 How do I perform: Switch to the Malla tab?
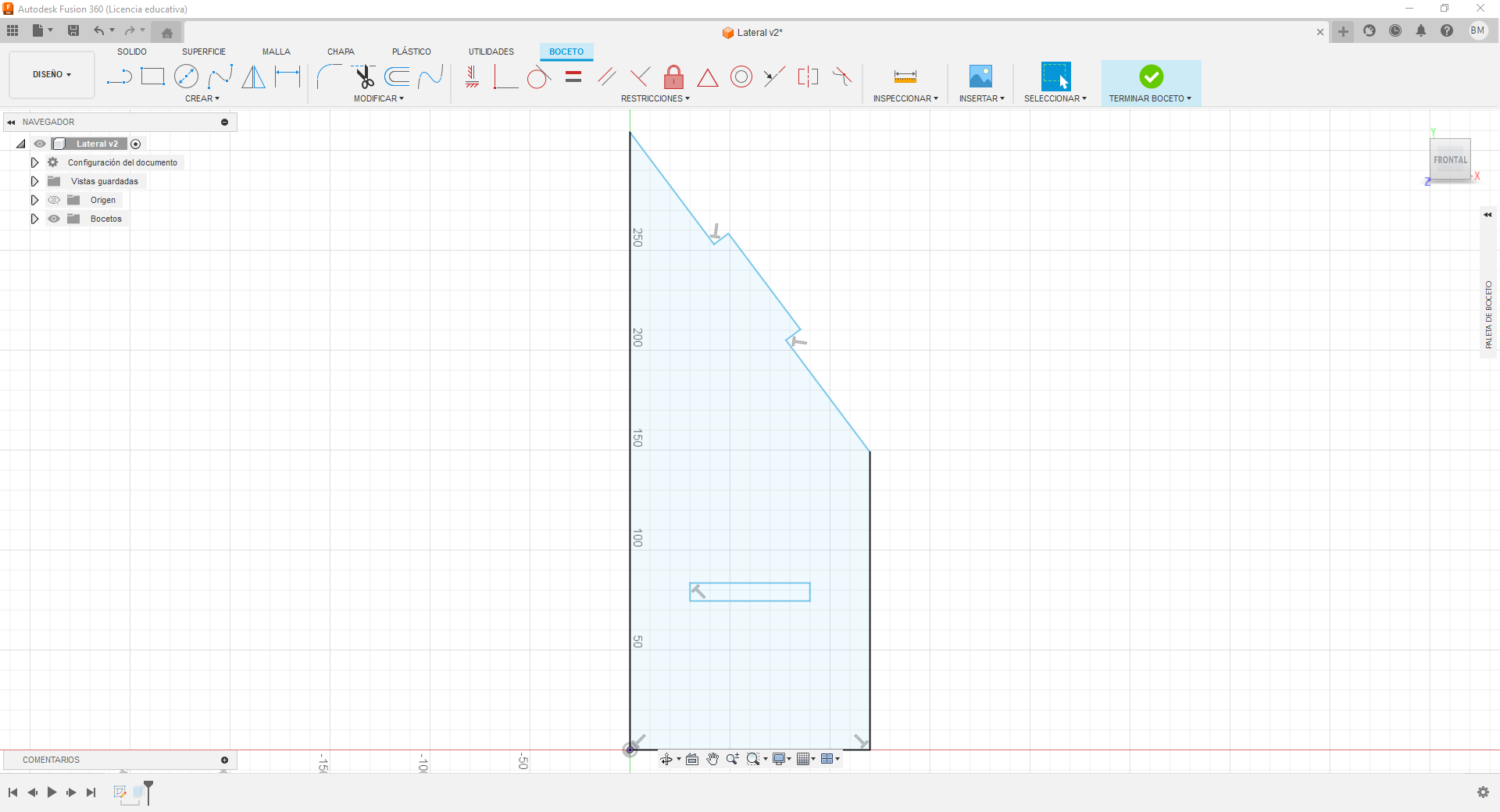pyautogui.click(x=277, y=52)
